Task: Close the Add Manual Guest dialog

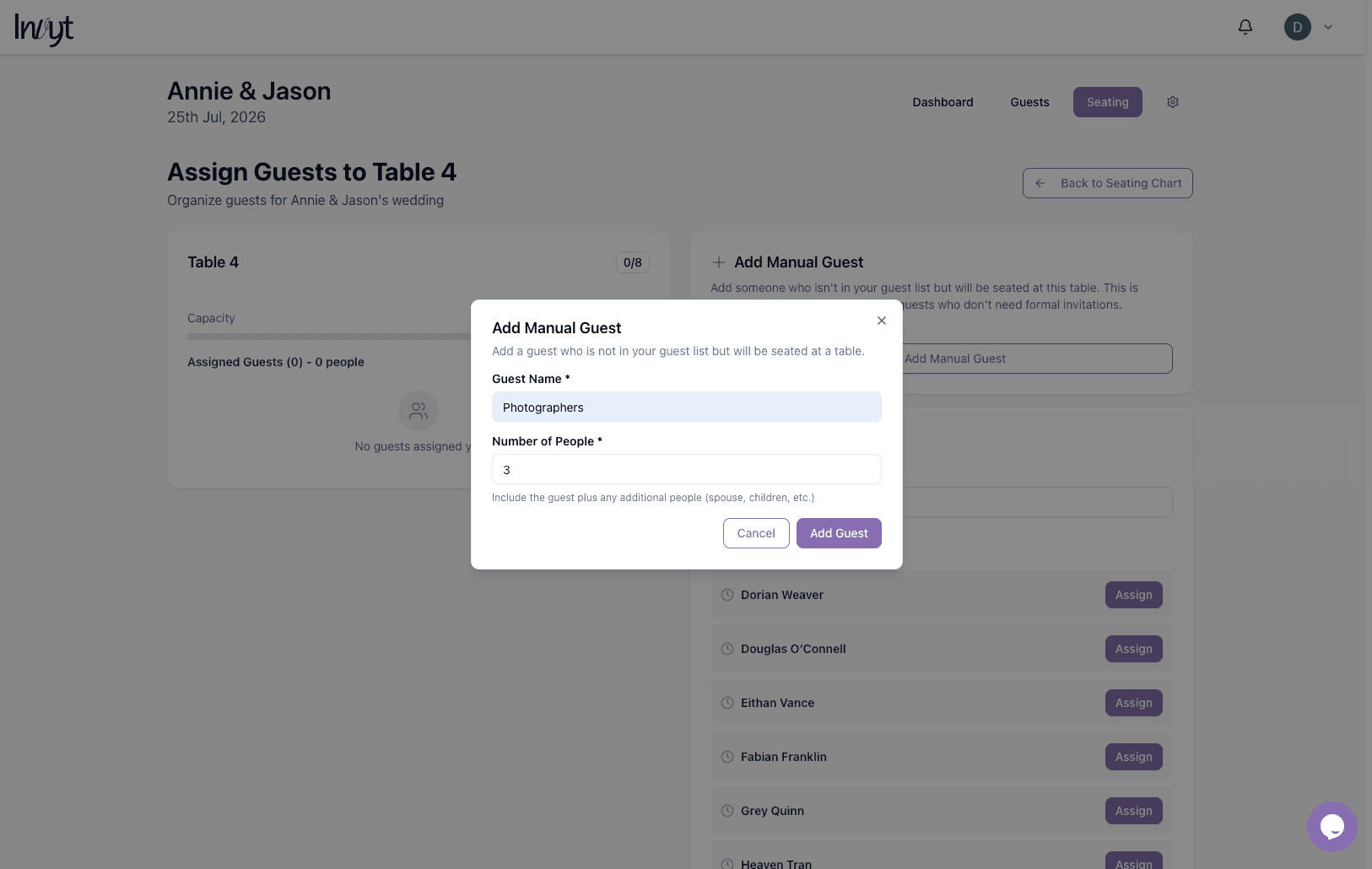Action: coord(881,321)
